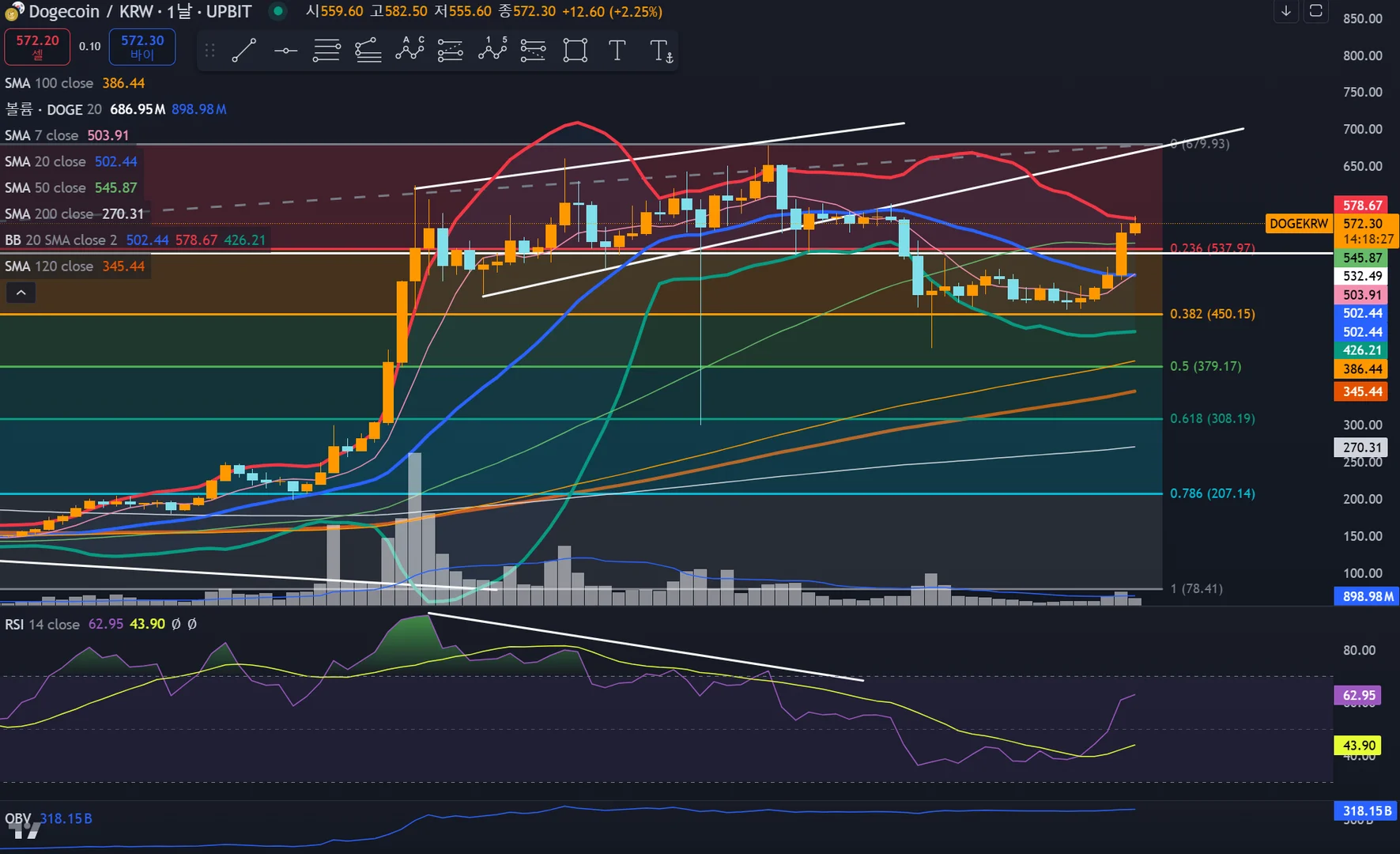Click the red 578.67 price-scale label
1400x854 pixels.
coord(1362,205)
